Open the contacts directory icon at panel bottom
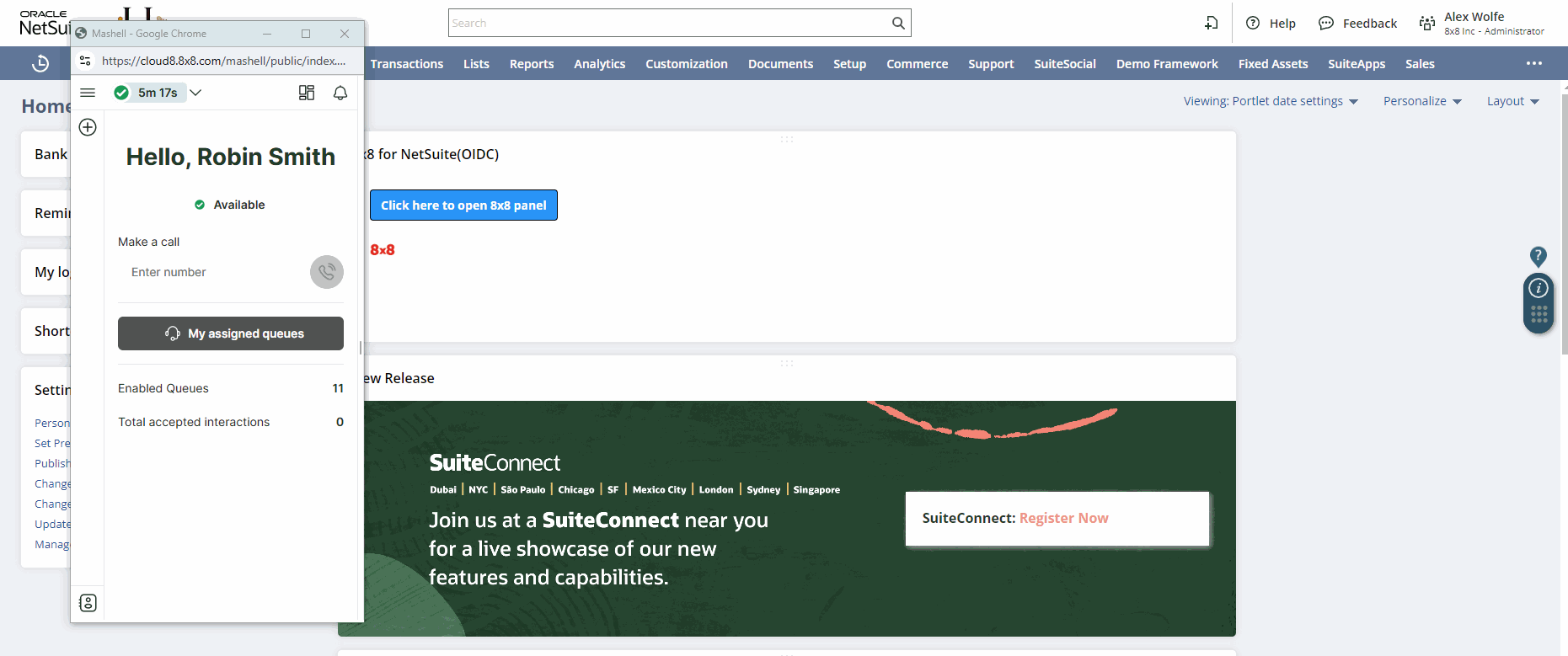1568x656 pixels. [x=88, y=603]
